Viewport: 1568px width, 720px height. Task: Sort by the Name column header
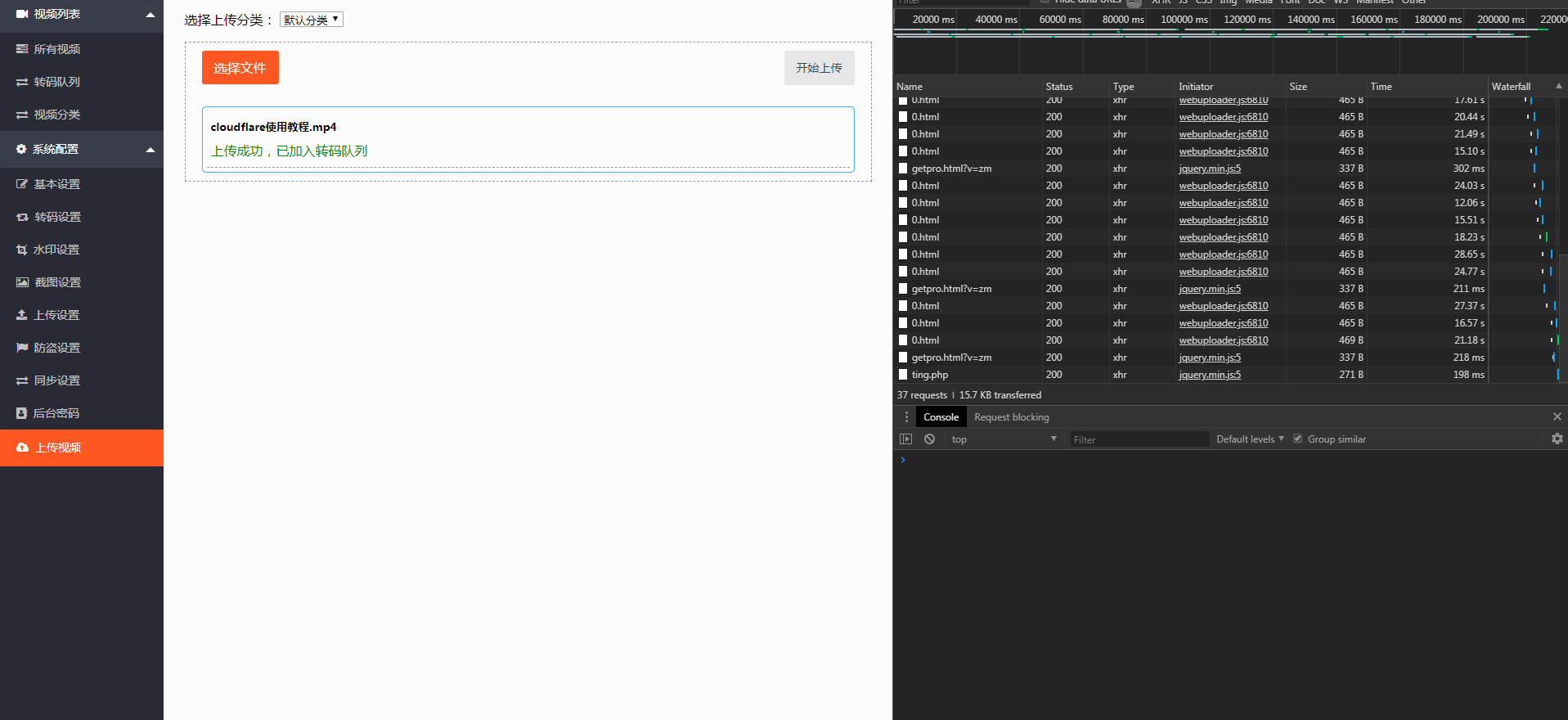click(967, 86)
